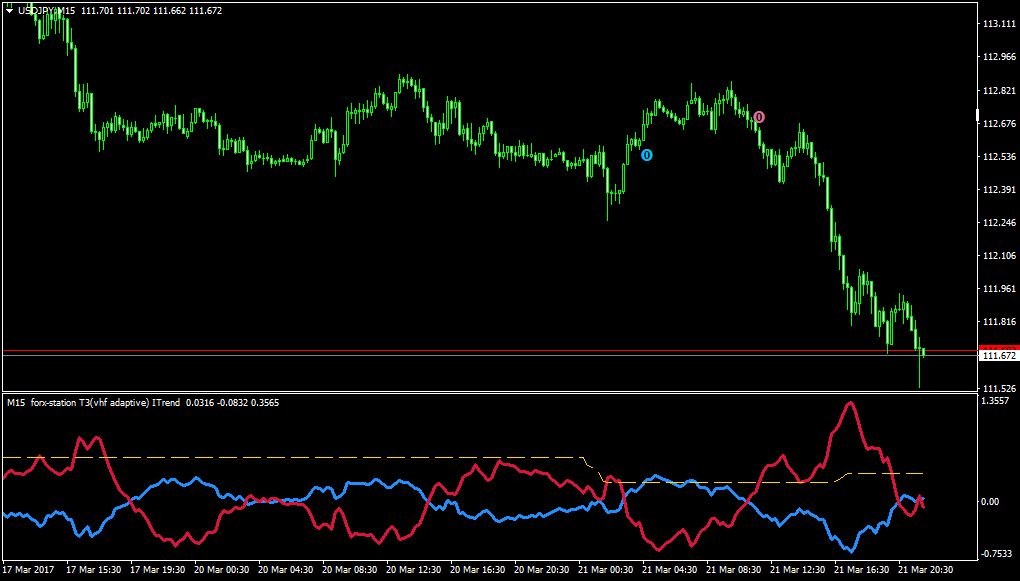The image size is (1020, 581).
Task: Click the 20 Mar 16:30 time label
Action: (x=477, y=568)
